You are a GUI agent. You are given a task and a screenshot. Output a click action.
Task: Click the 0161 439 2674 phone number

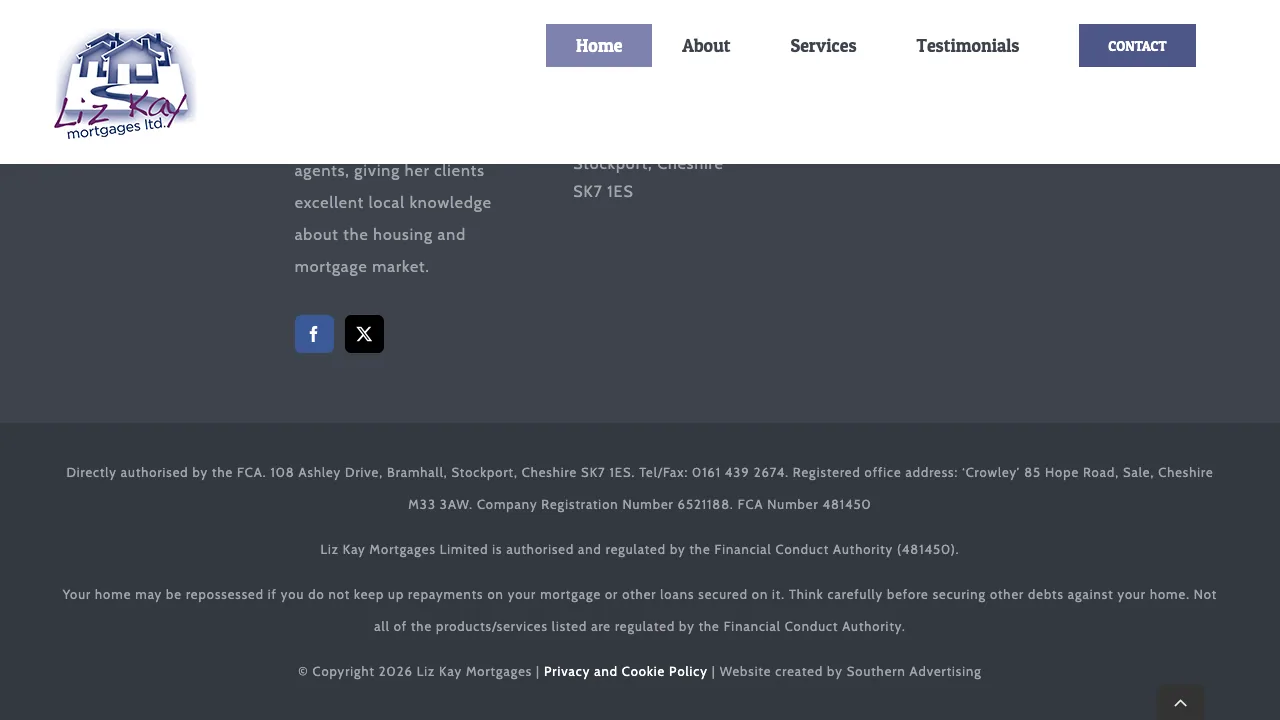pos(738,473)
